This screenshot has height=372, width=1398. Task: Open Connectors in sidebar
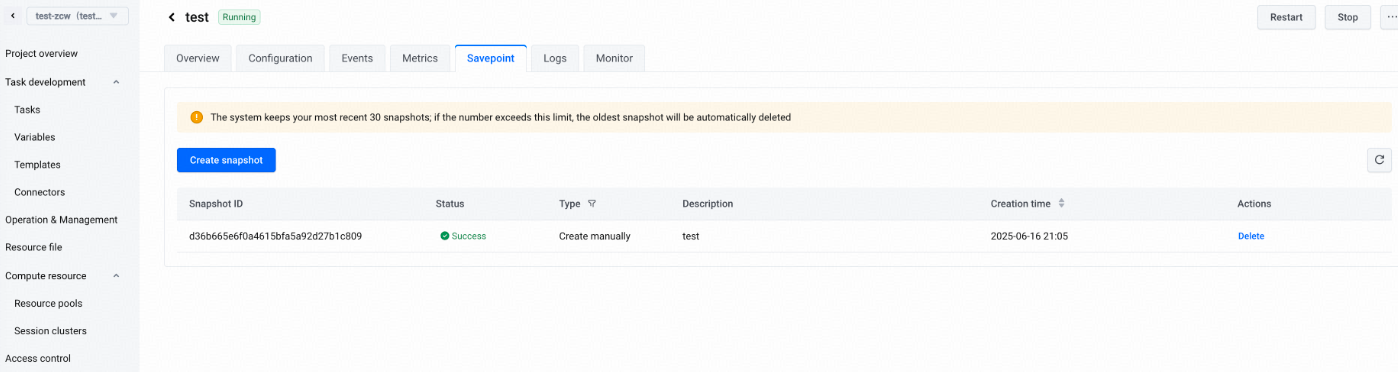(40, 192)
